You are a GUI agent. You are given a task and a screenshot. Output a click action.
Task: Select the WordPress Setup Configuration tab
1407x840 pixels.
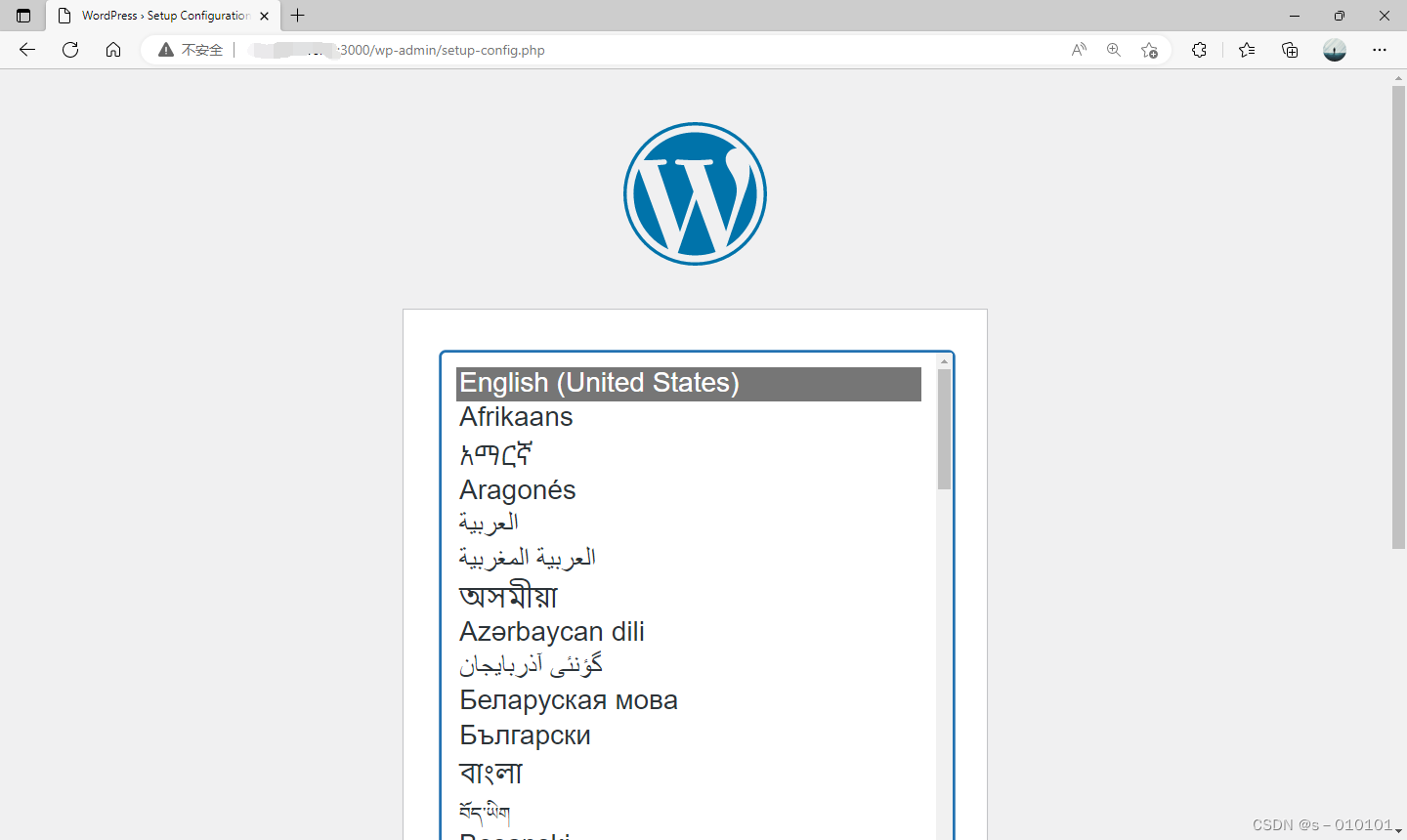(163, 16)
